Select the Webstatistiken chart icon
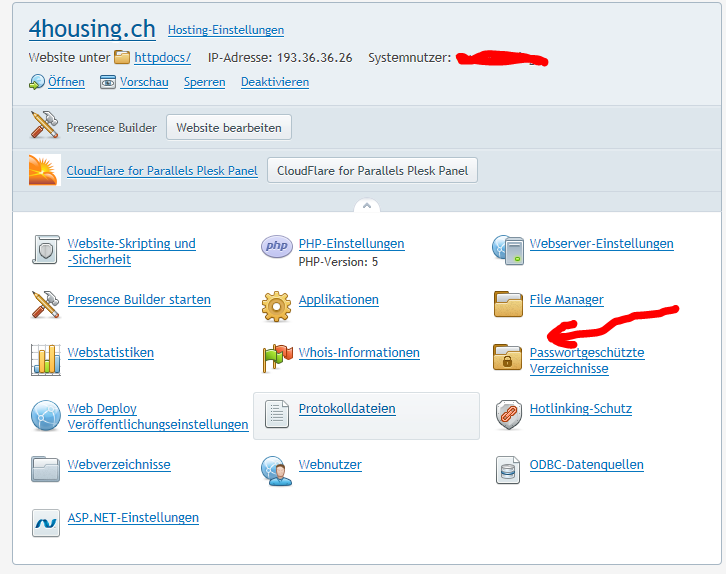 (46, 358)
